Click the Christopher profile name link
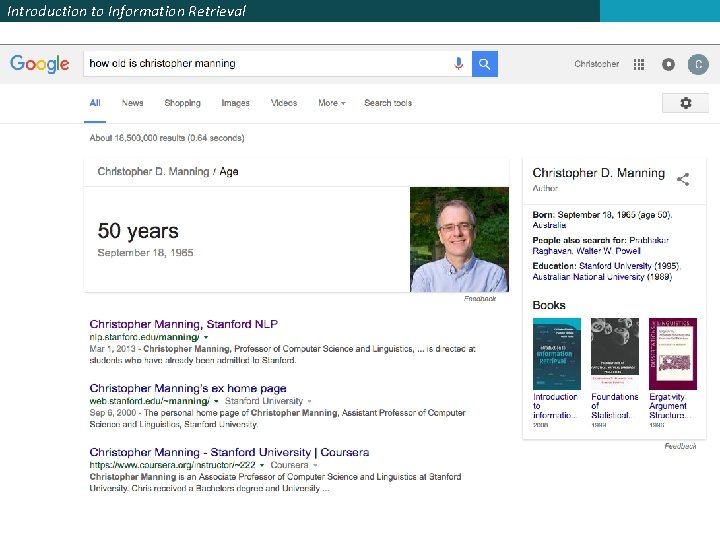The width and height of the screenshot is (720, 540). tap(596, 64)
